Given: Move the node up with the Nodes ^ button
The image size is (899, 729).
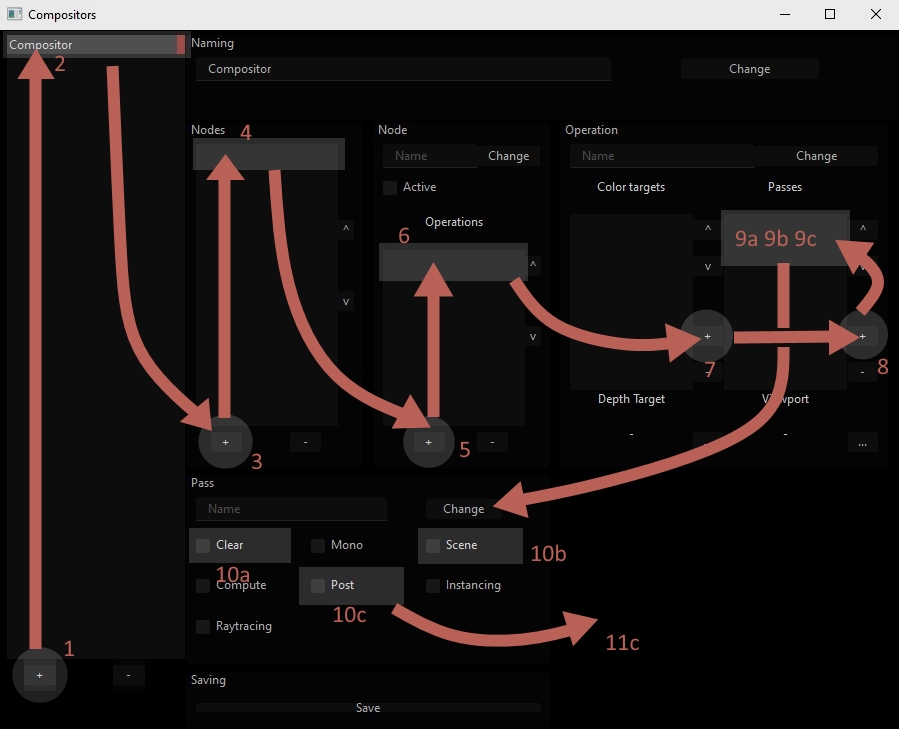Looking at the screenshot, I should pos(346,228).
